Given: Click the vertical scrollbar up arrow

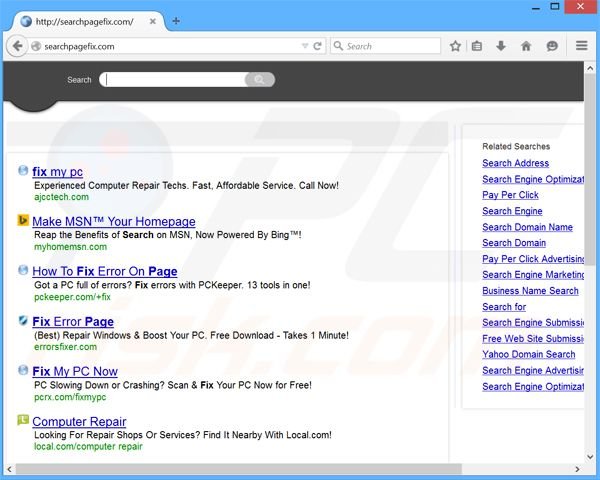Looking at the screenshot, I should pos(590,69).
